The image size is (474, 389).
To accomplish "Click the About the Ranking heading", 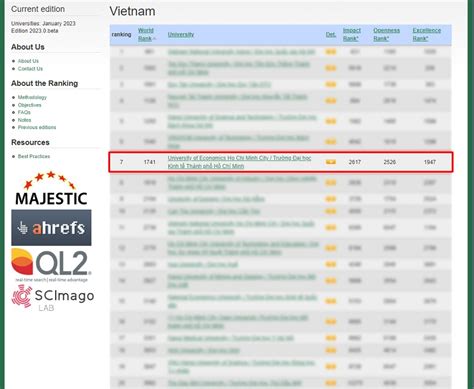I will (x=44, y=83).
